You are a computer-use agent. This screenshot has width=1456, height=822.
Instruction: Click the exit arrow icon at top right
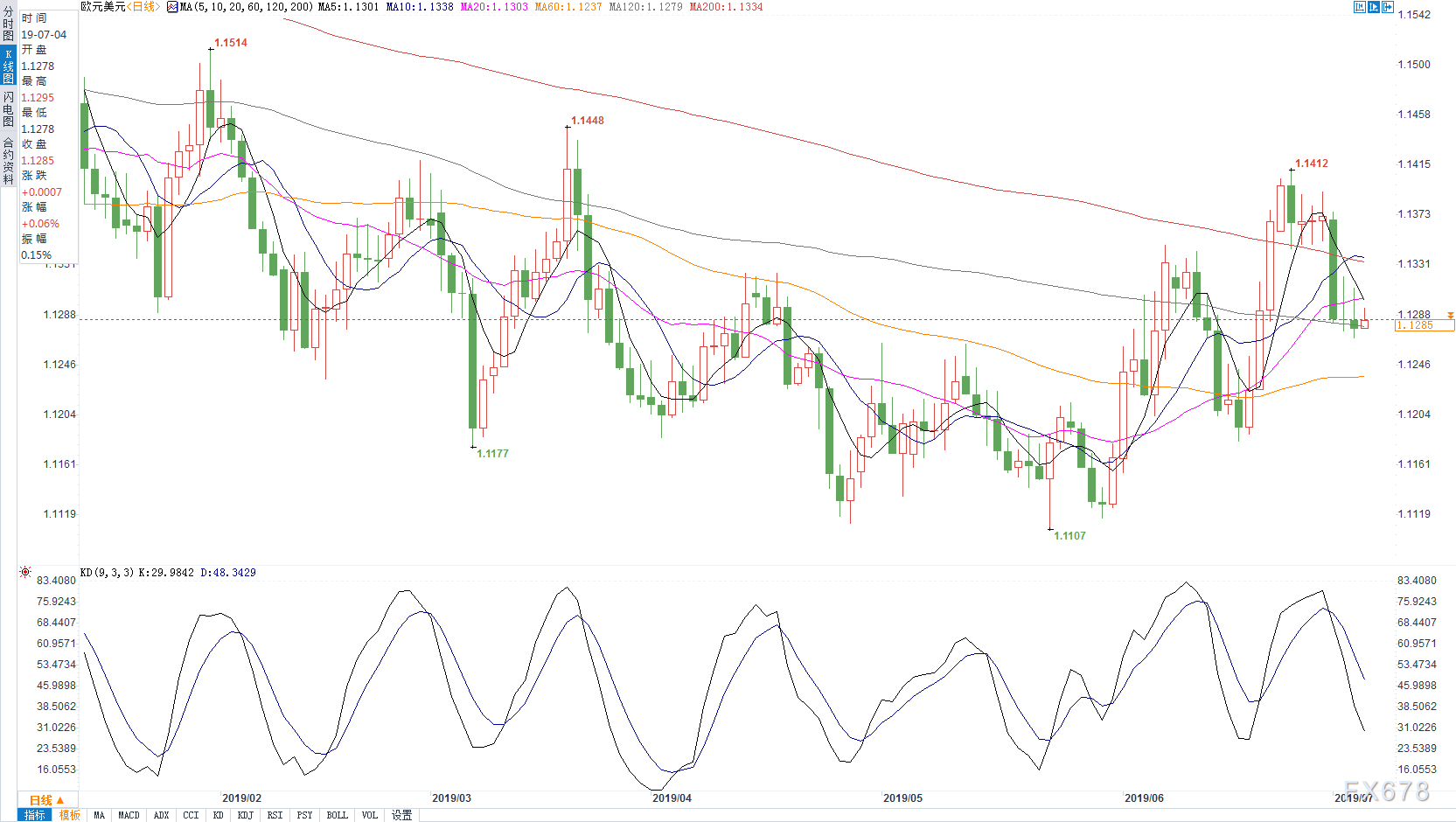(1388, 7)
